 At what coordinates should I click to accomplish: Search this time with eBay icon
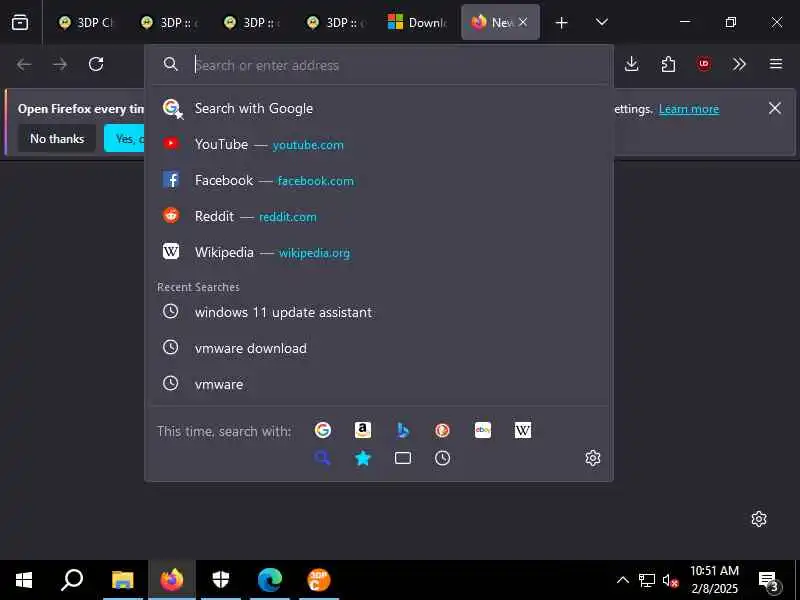483,430
